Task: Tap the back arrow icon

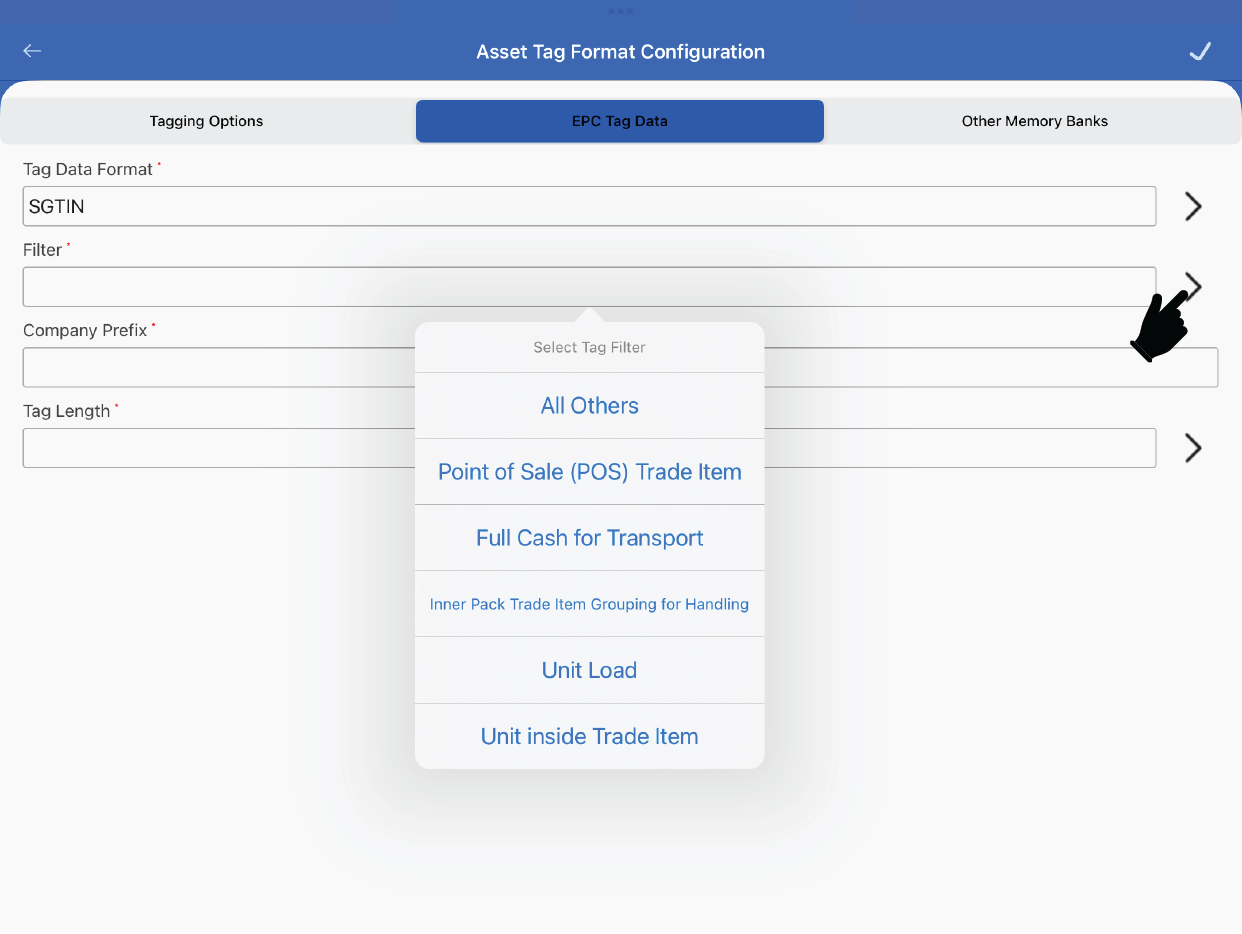Action: point(33,51)
